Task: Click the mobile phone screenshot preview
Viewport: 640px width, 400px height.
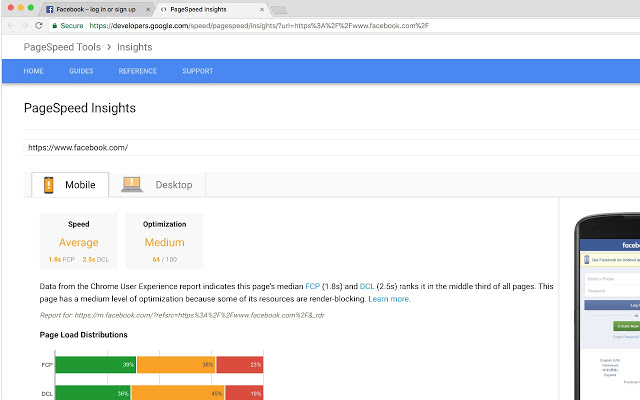Action: pyautogui.click(x=608, y=306)
